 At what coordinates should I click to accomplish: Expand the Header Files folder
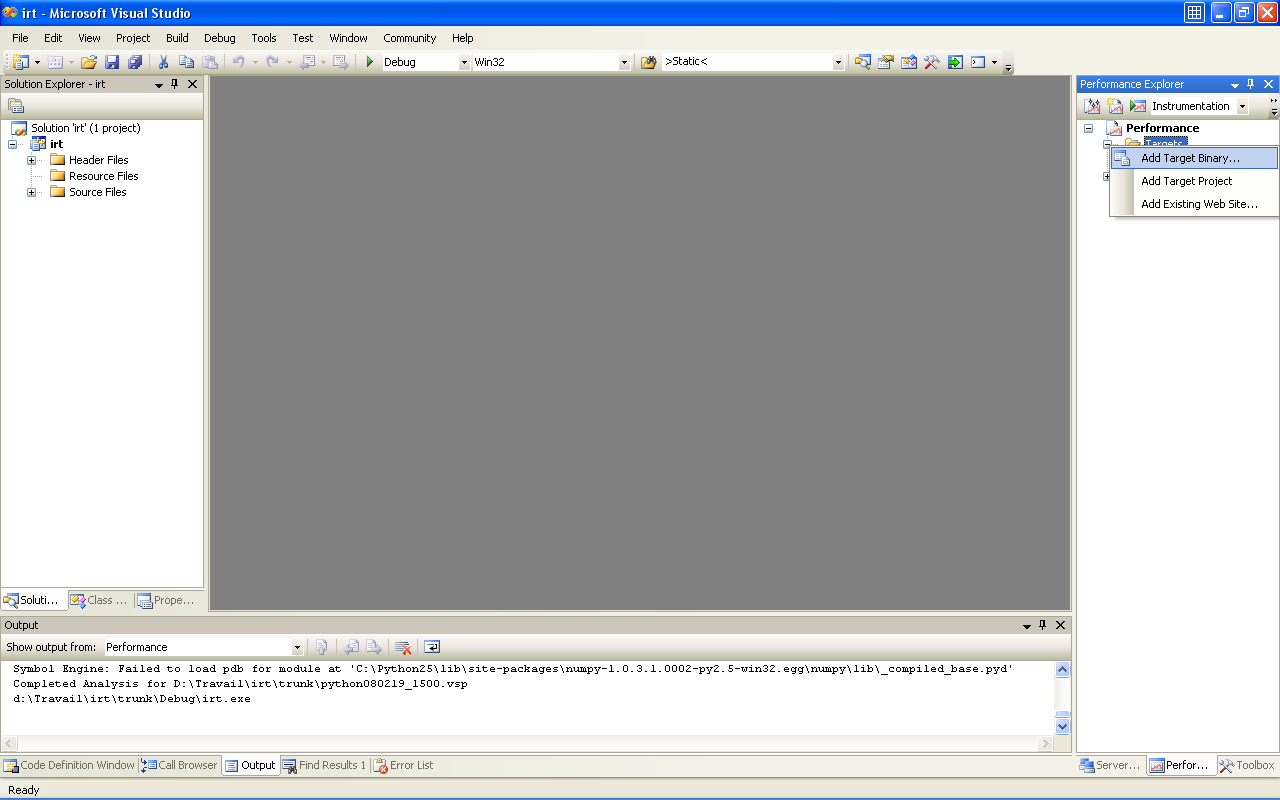32,160
